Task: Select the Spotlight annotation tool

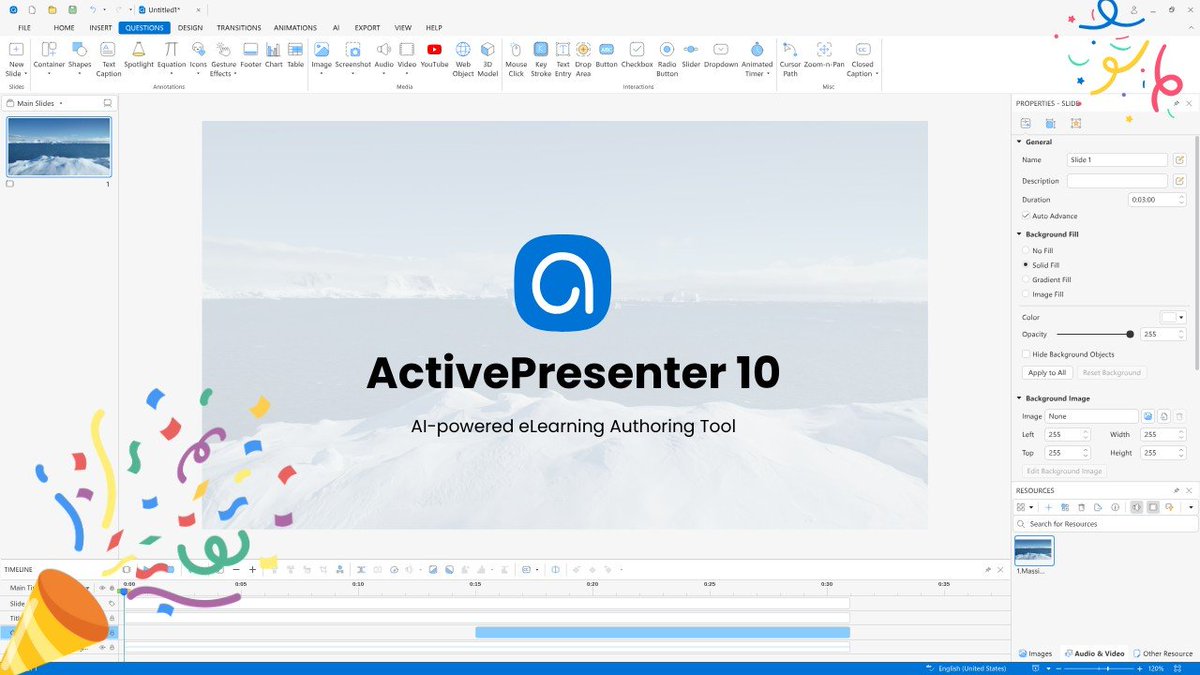Action: tap(139, 55)
